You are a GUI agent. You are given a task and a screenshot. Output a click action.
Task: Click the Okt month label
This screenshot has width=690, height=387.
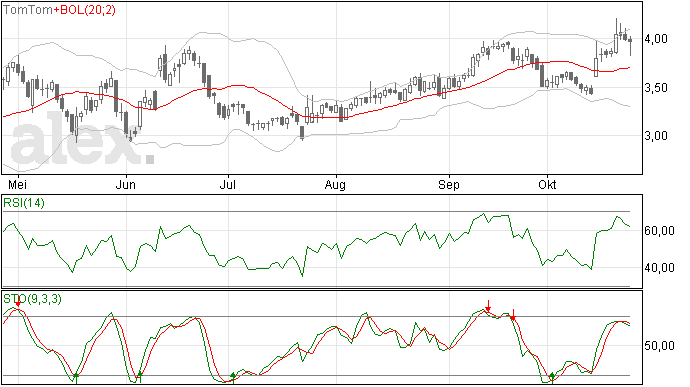click(x=547, y=184)
